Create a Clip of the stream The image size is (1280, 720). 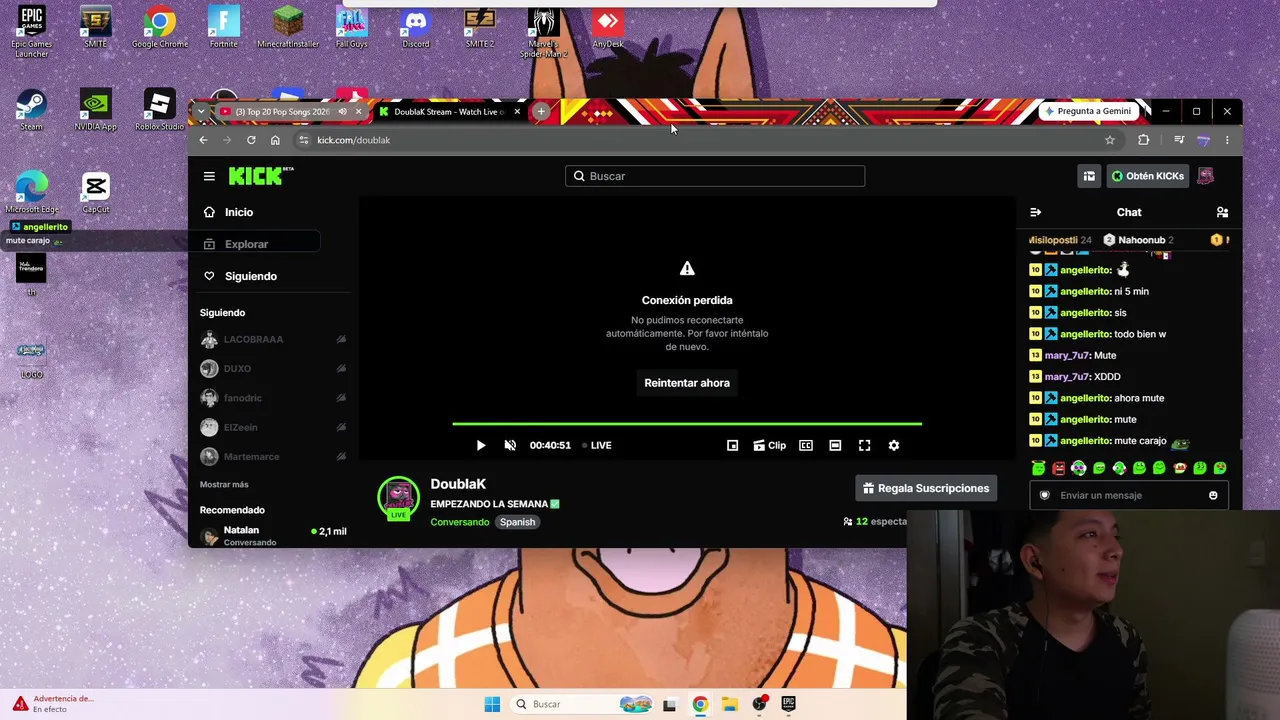[x=769, y=445]
